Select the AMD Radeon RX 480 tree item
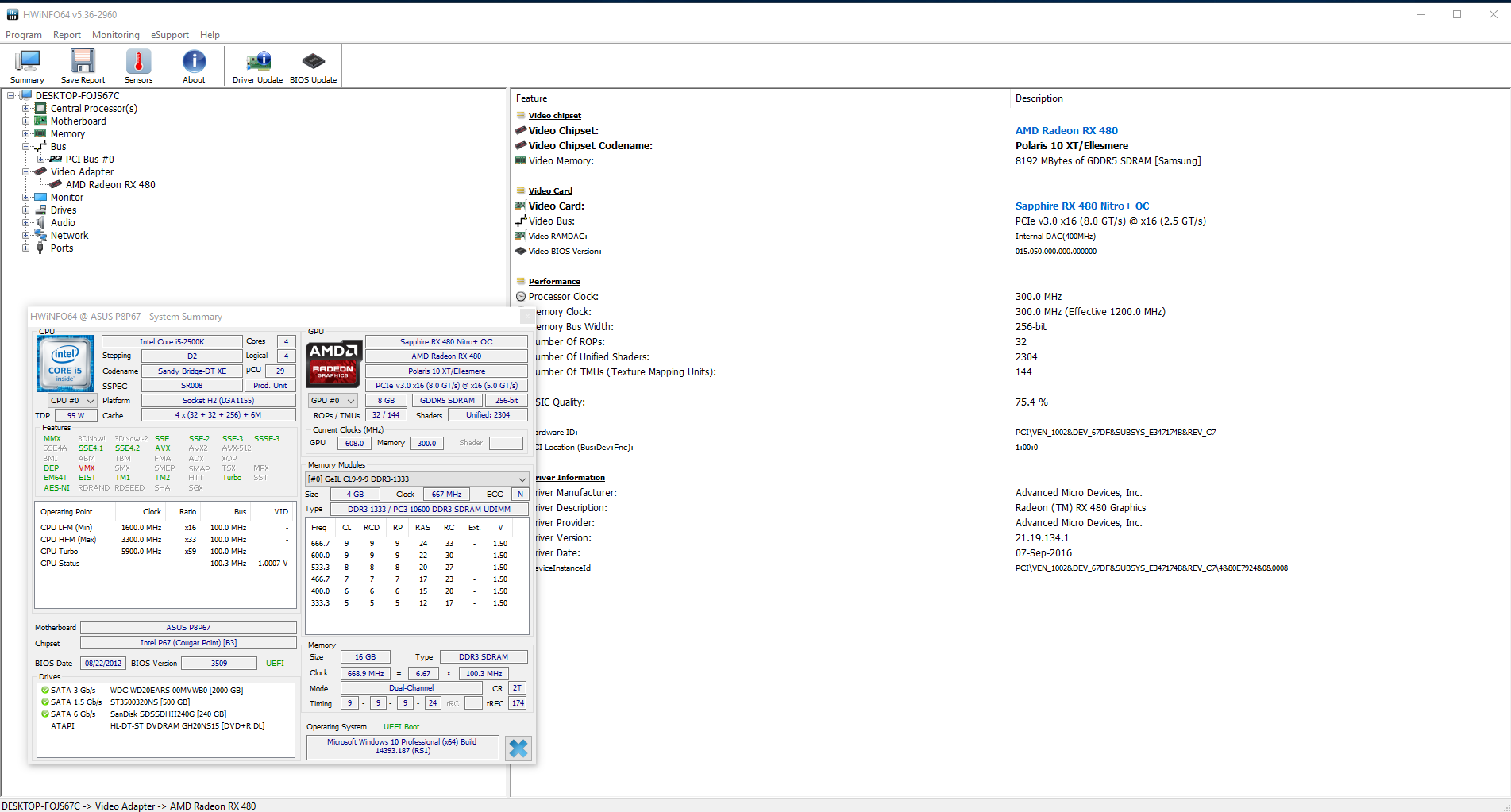This screenshot has width=1511, height=812. point(110,185)
